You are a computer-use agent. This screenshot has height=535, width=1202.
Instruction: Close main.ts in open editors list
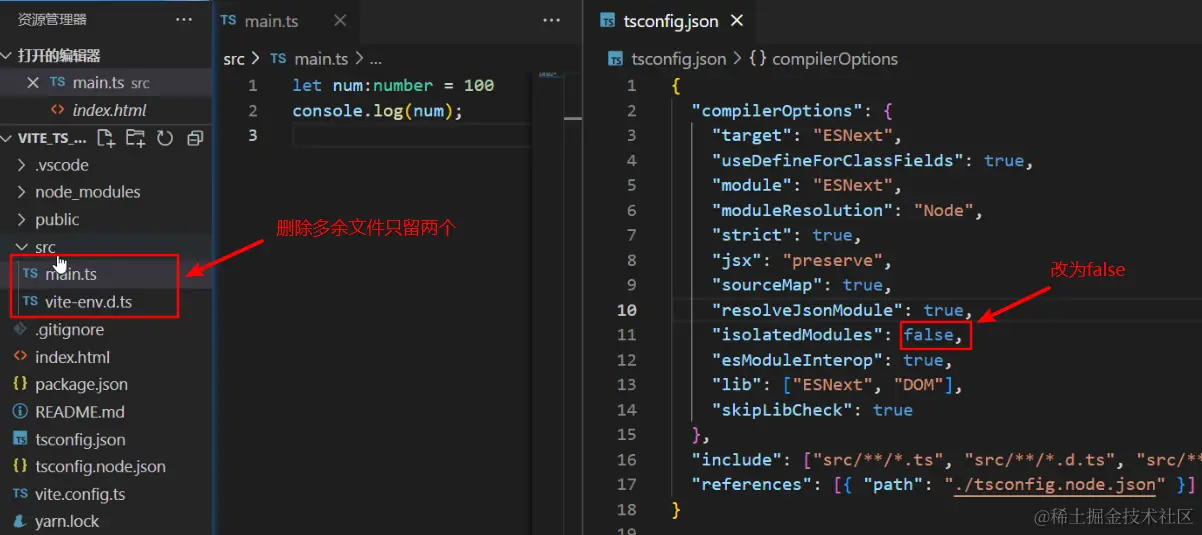(33, 83)
